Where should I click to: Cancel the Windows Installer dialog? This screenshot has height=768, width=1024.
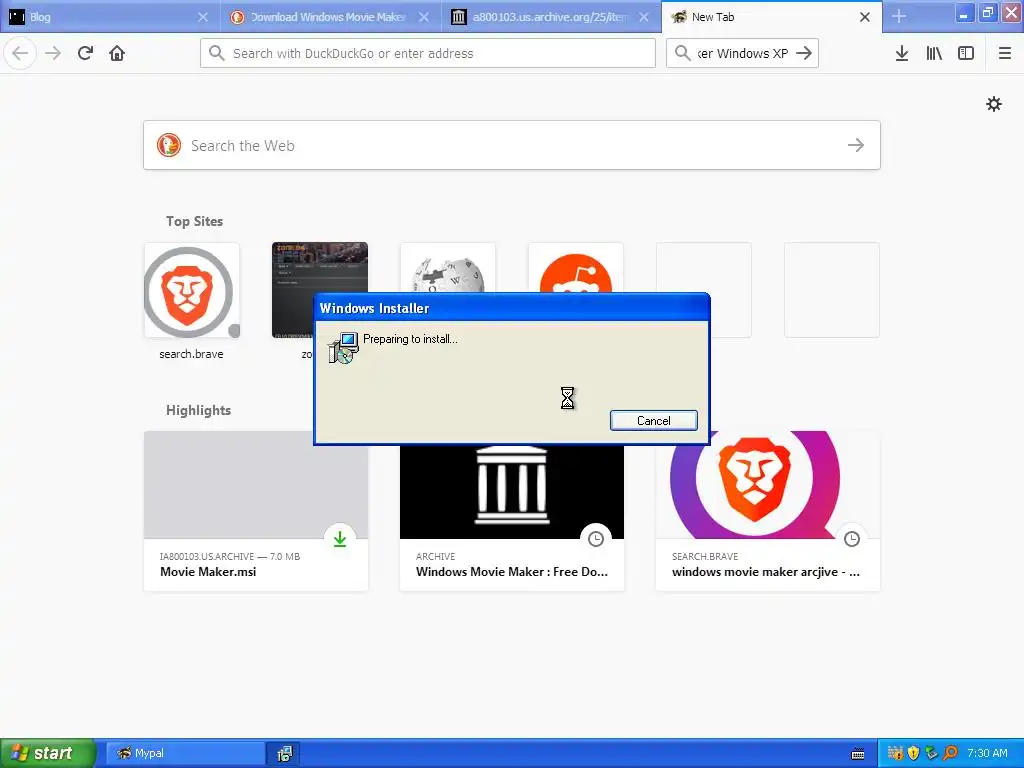(654, 421)
